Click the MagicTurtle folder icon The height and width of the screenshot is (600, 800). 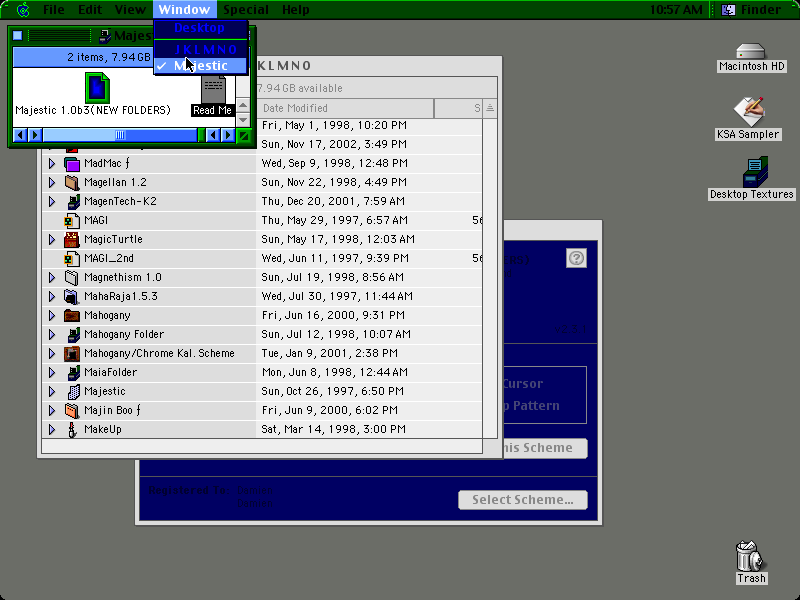pos(72,239)
